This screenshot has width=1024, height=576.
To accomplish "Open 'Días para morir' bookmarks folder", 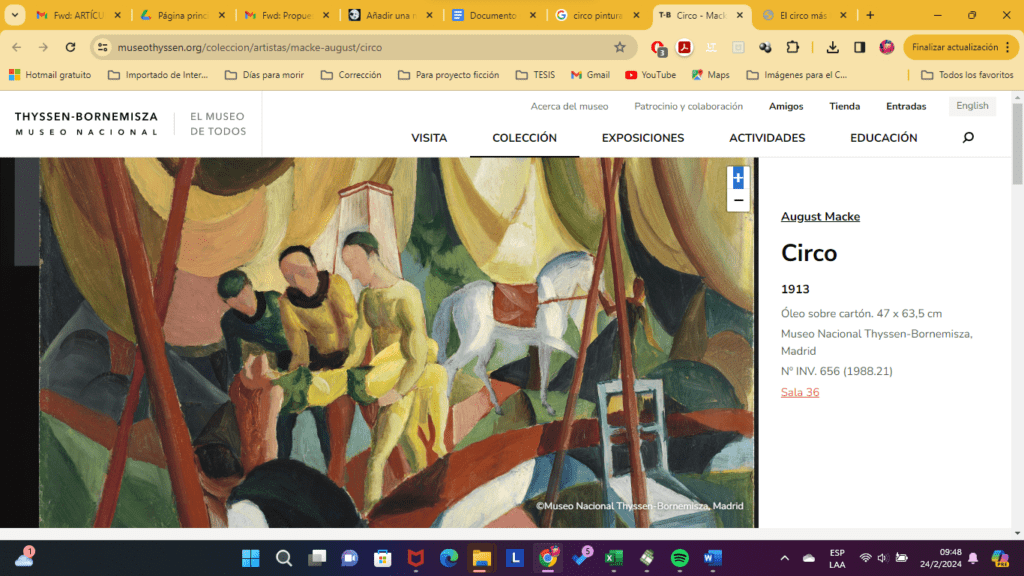I will (264, 75).
